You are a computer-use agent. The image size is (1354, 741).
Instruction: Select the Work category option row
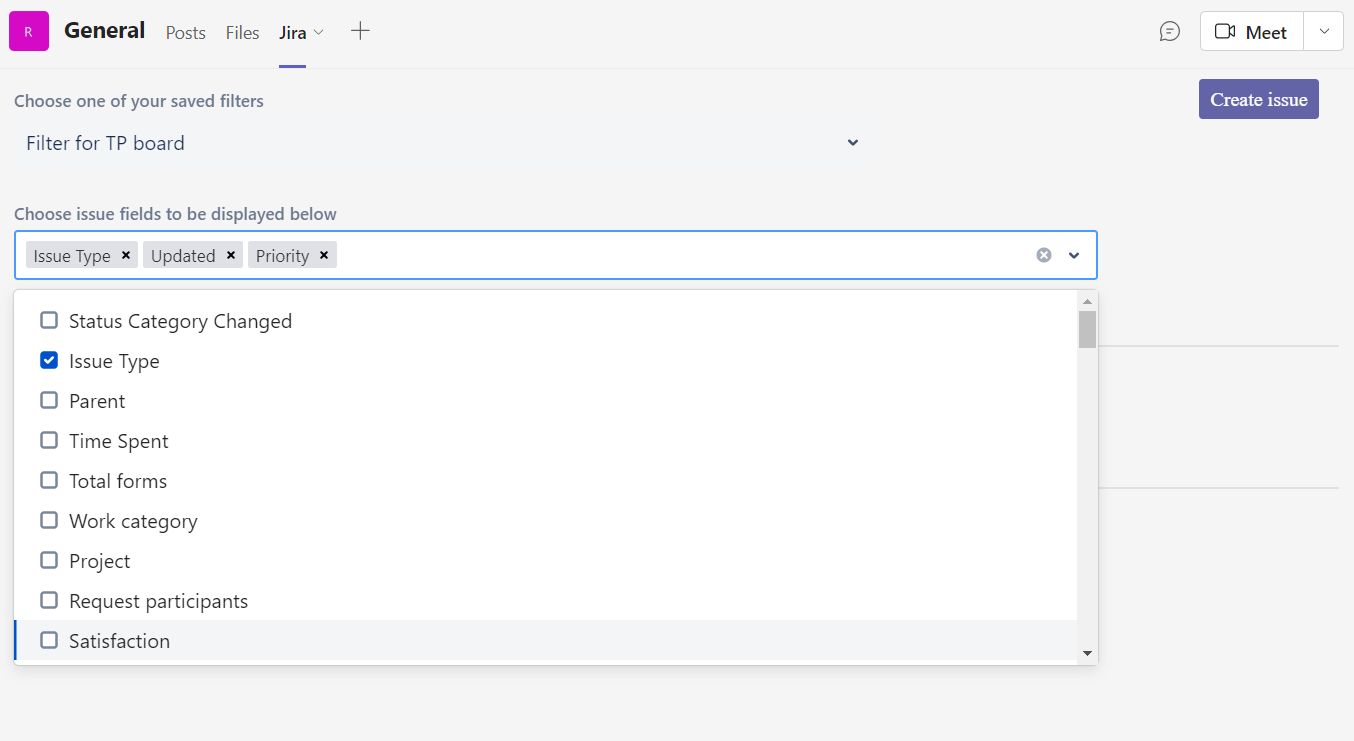coord(133,520)
